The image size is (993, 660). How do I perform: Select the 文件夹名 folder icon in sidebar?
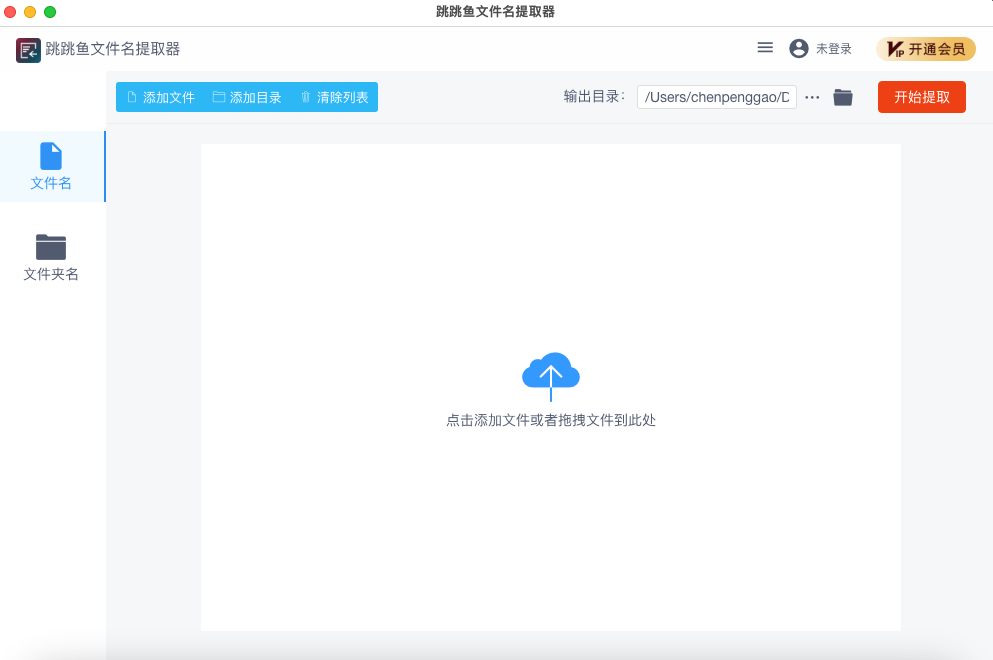click(51, 247)
